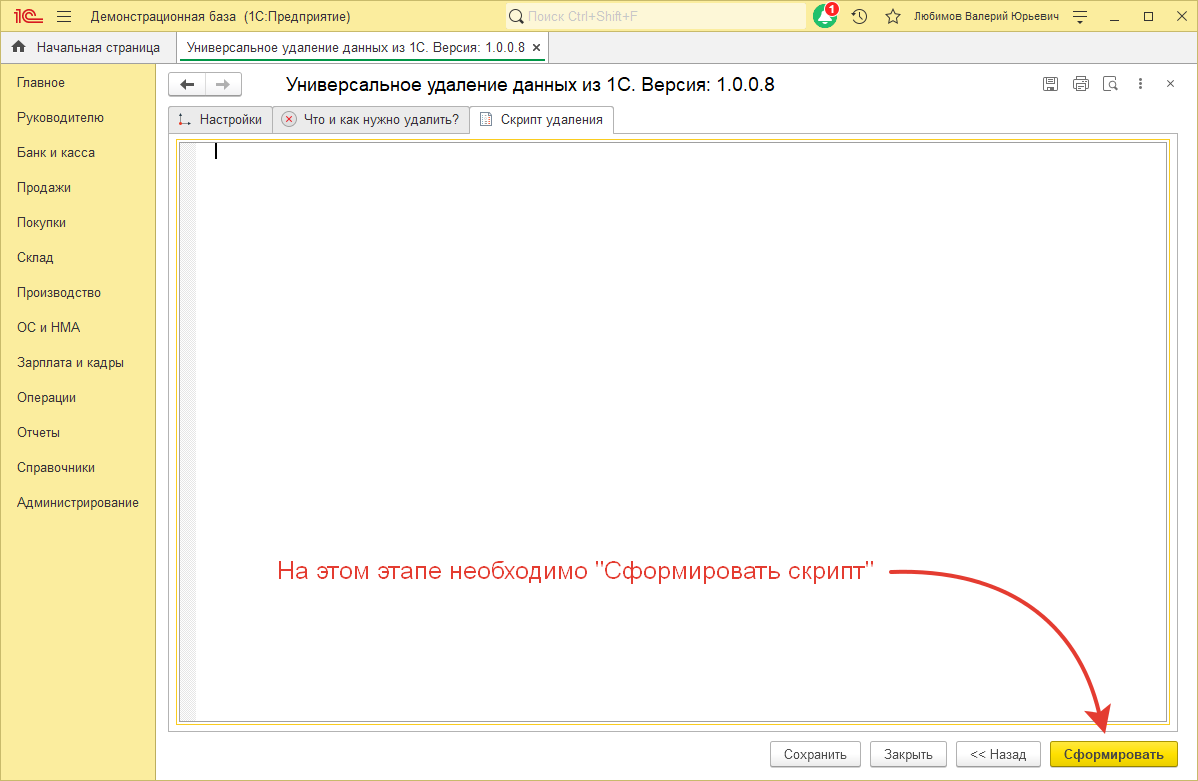Screen dimensions: 1198x781
Task: Select the Склад section in the sidebar
Action: click(34, 257)
